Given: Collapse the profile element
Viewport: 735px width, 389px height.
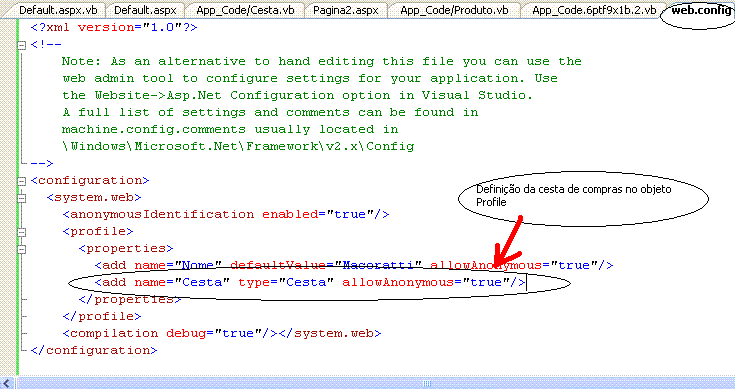Looking at the screenshot, I should [x=22, y=232].
